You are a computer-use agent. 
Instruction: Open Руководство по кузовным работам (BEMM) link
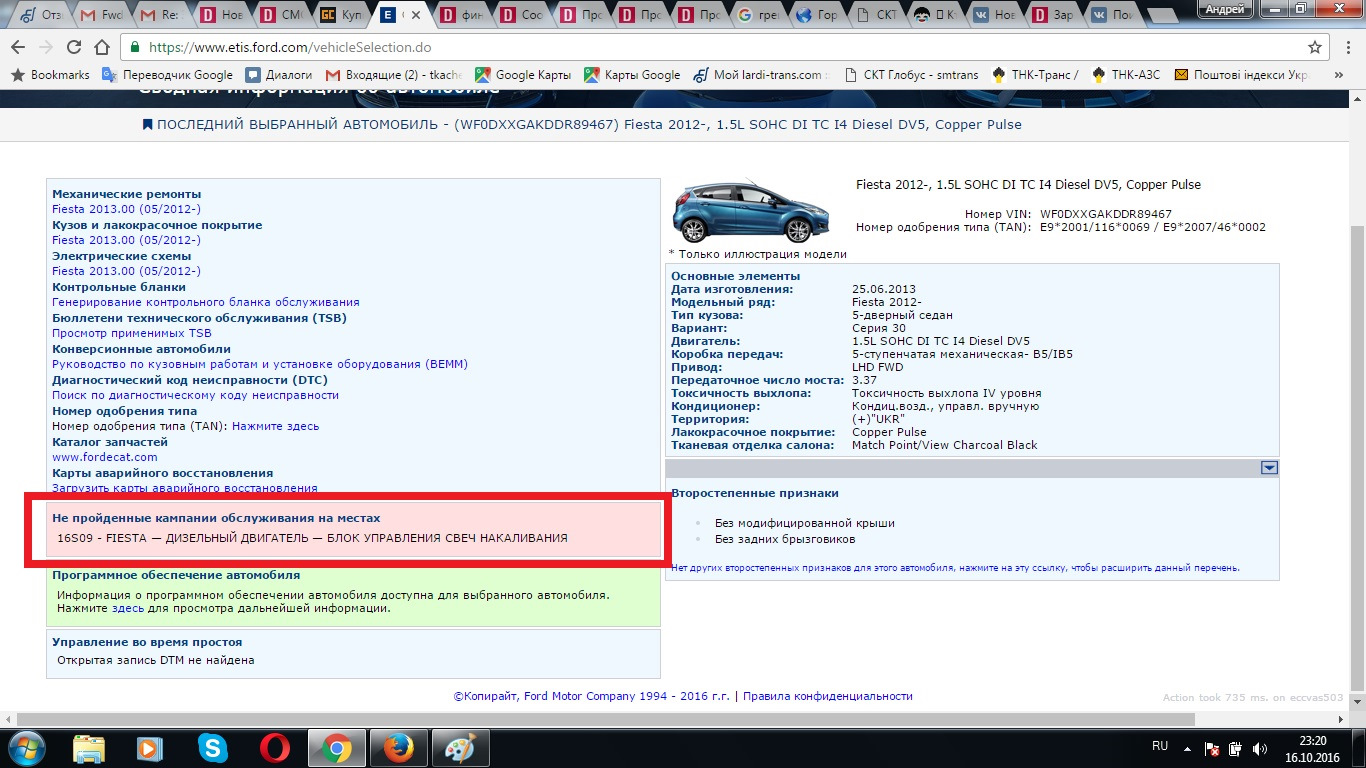[260, 364]
